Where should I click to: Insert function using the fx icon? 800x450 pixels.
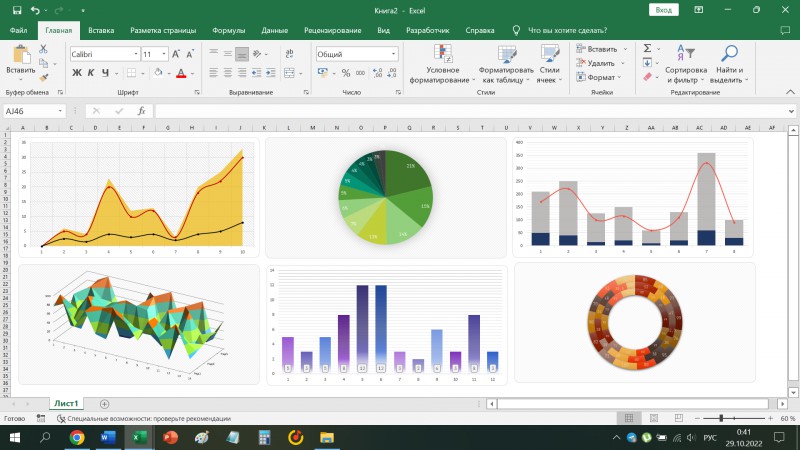pyautogui.click(x=141, y=111)
